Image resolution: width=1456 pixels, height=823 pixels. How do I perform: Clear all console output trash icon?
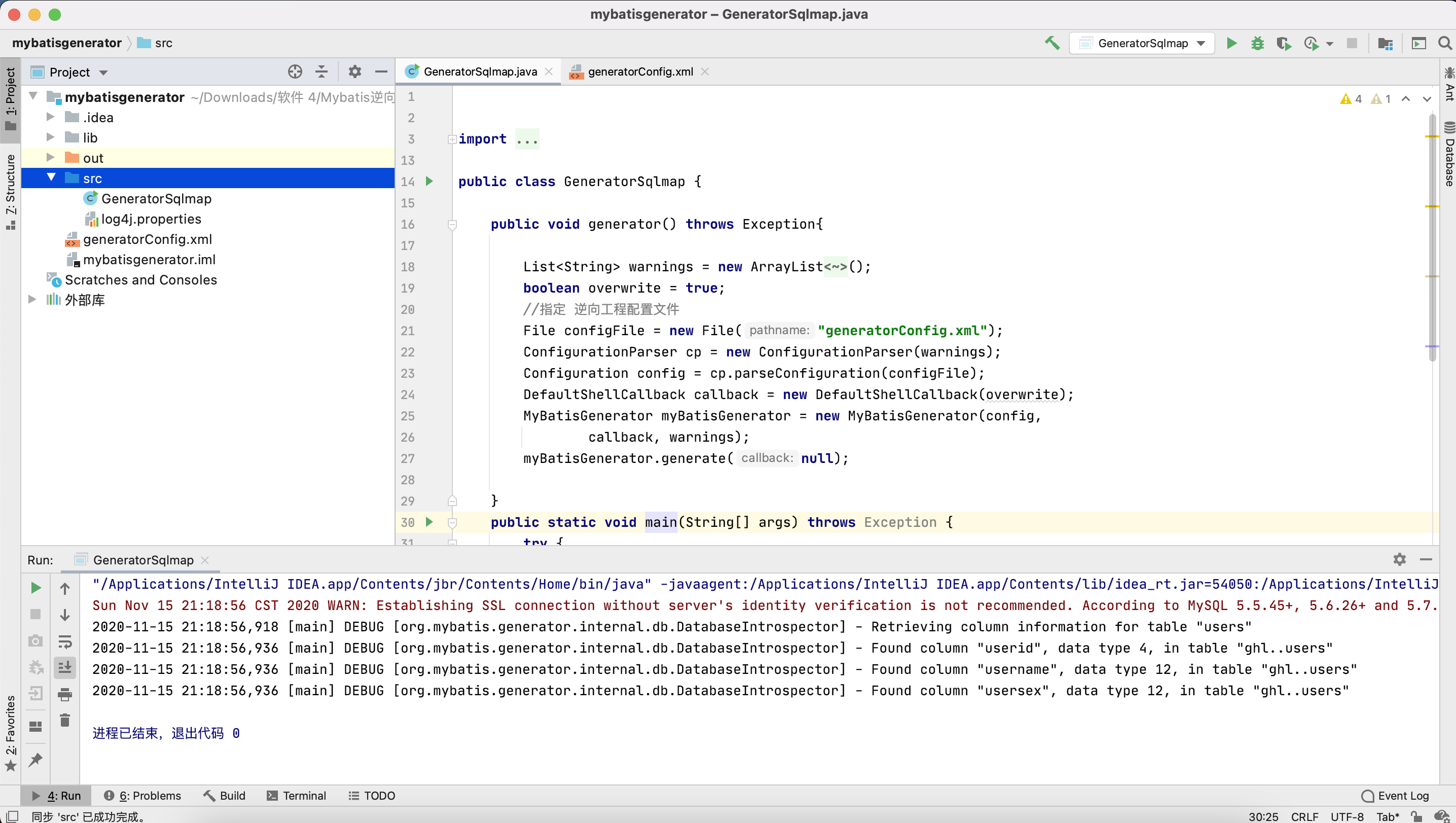pos(65,720)
